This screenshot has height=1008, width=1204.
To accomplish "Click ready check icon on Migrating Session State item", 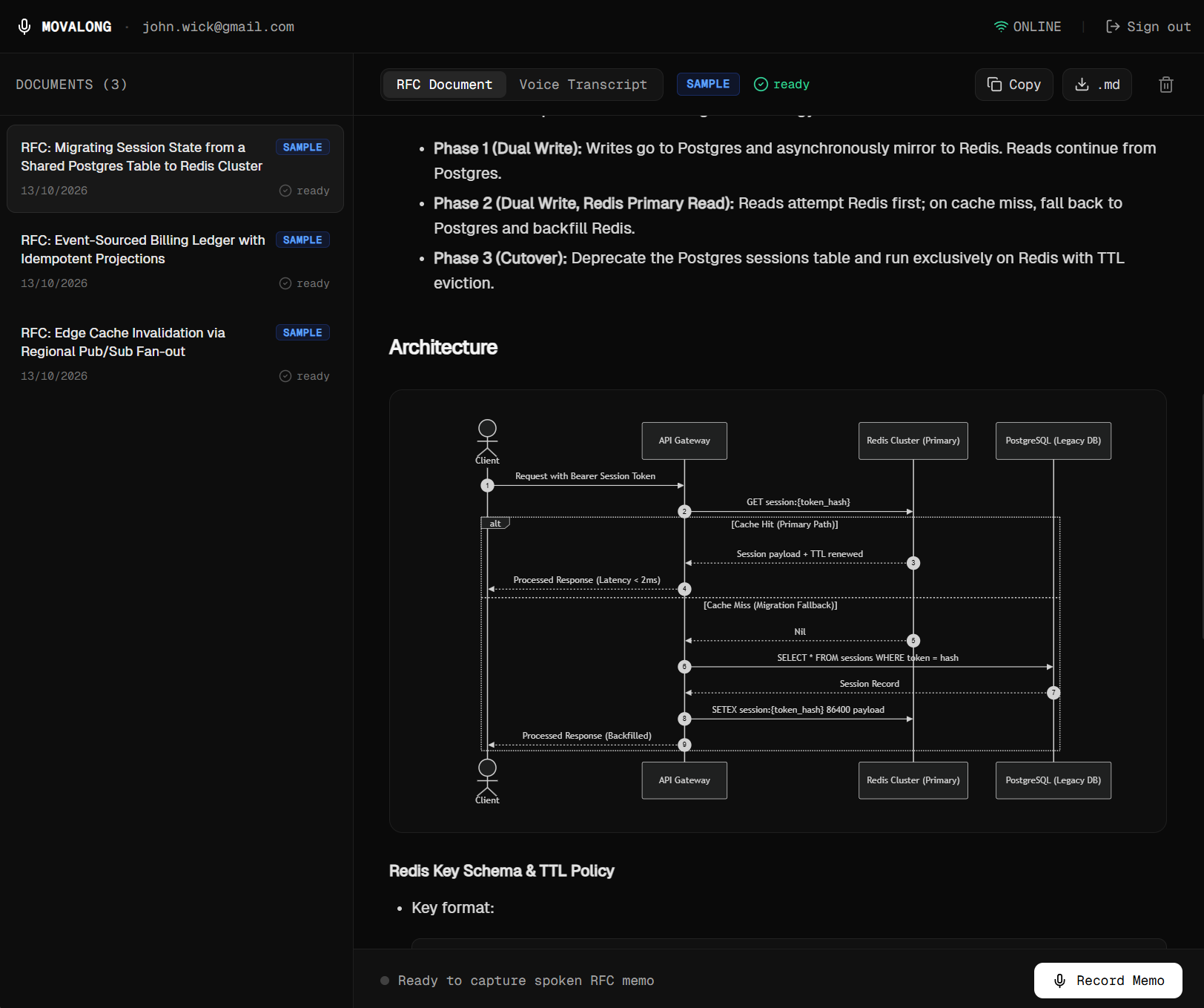I will 285,191.
